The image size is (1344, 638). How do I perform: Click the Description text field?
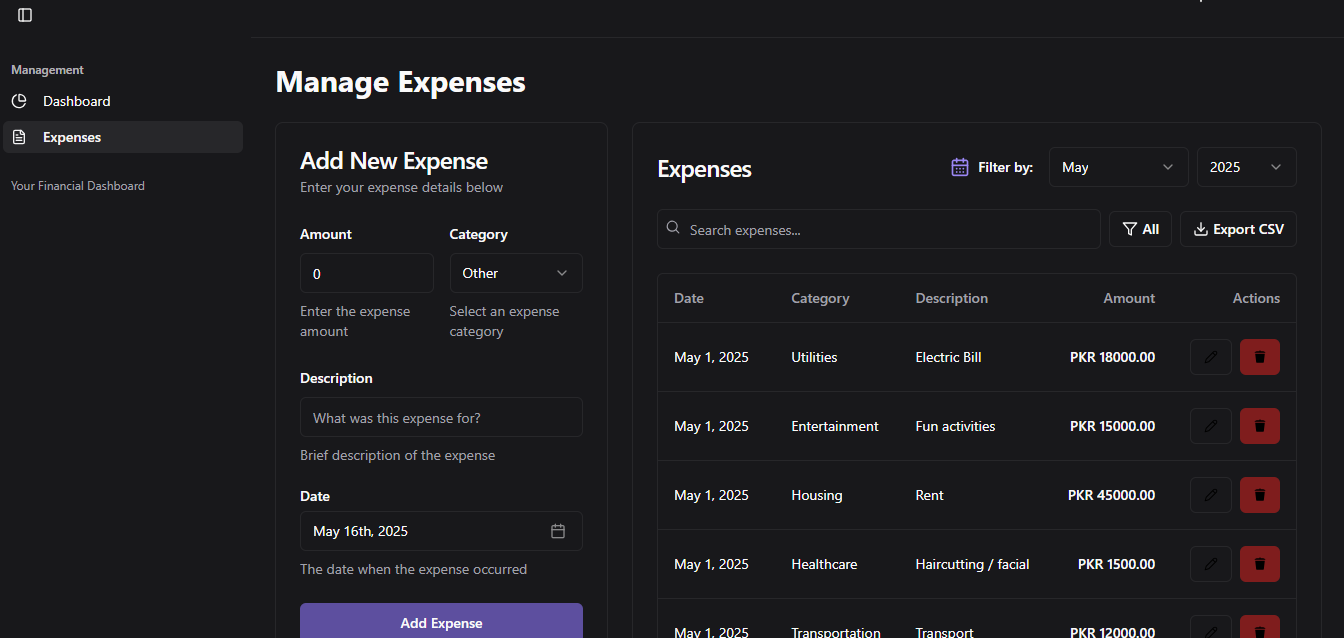click(x=440, y=417)
